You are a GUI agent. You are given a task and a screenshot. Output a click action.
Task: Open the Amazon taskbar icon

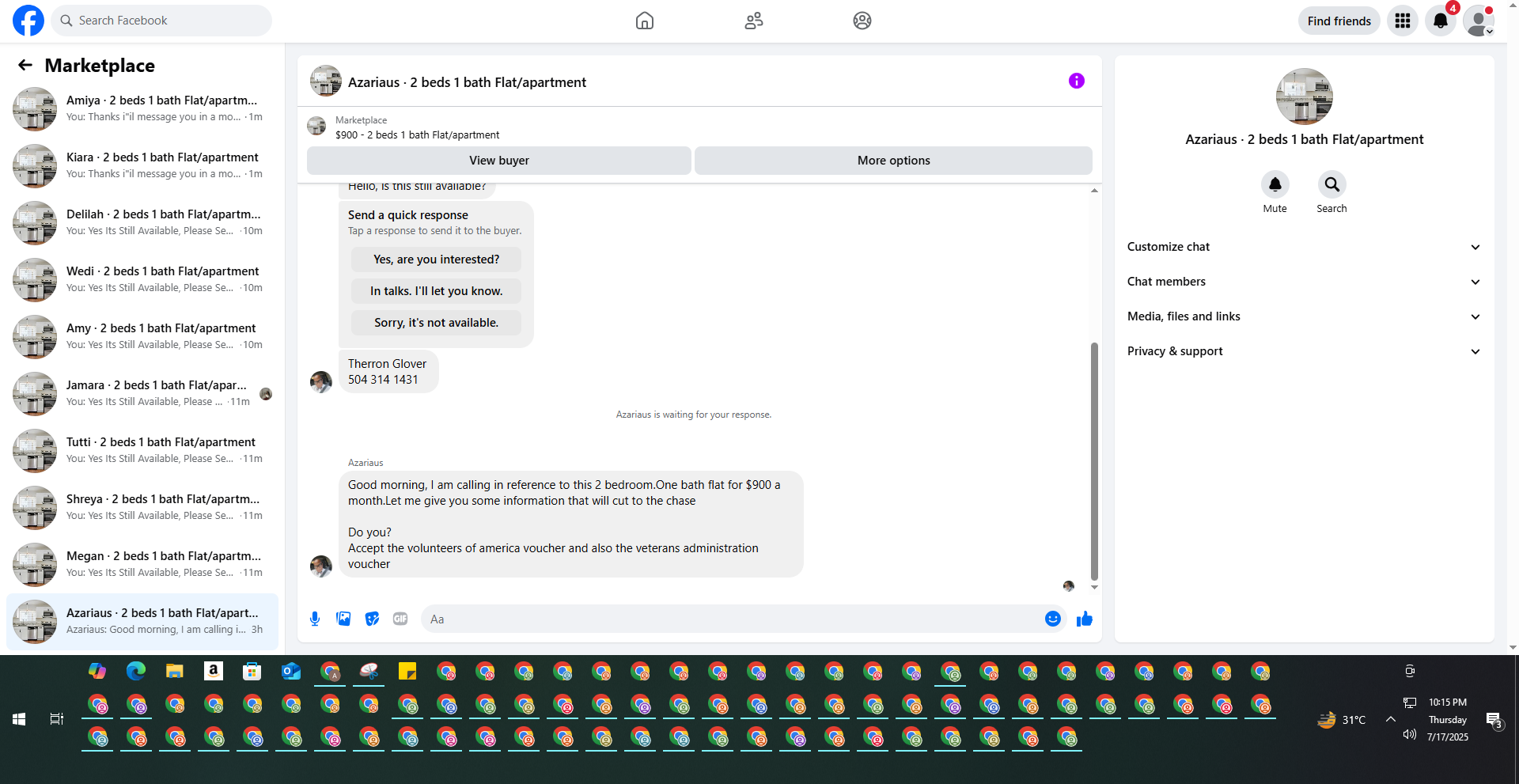(x=213, y=672)
